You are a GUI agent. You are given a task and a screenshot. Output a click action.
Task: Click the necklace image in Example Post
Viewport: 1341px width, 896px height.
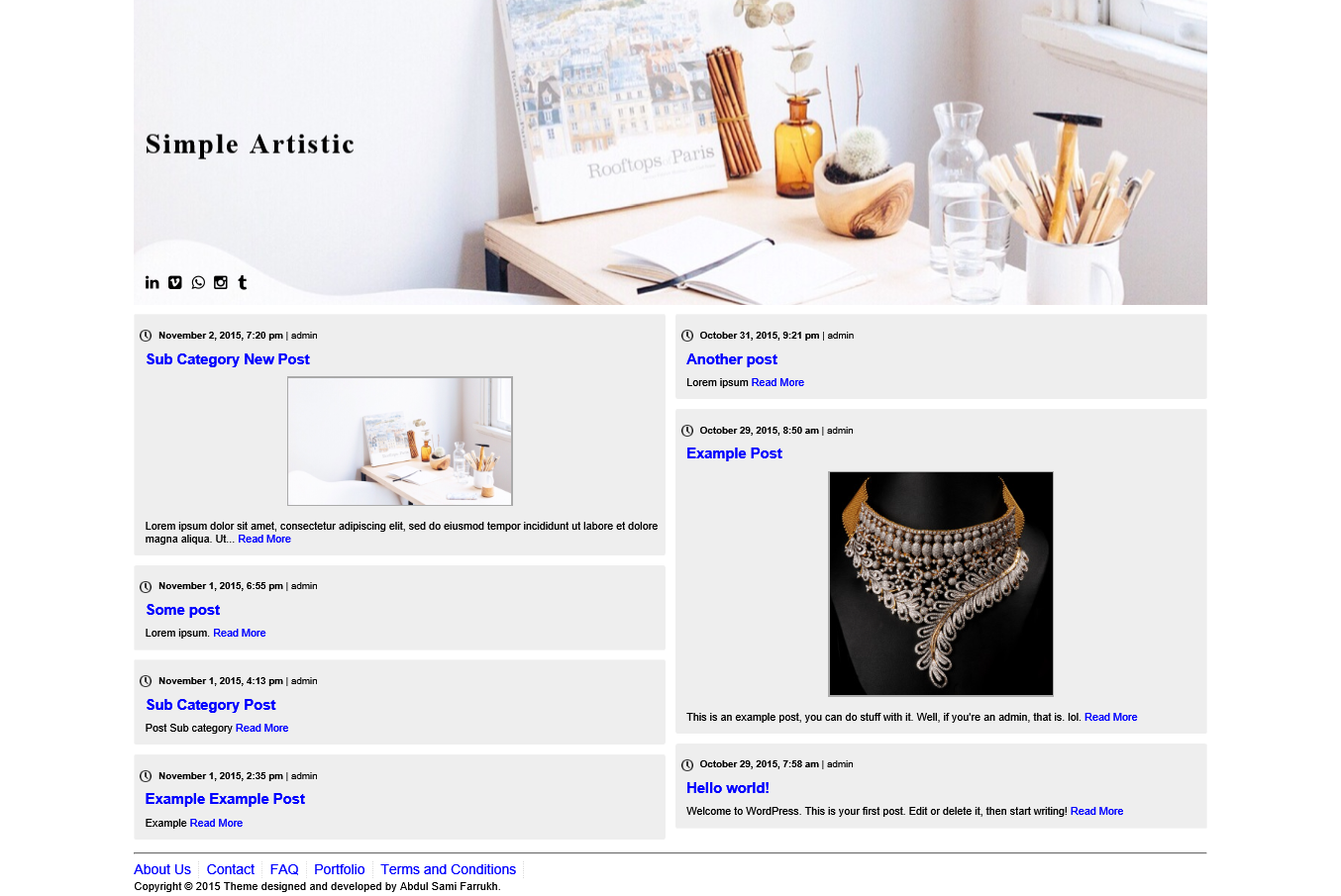pos(941,583)
